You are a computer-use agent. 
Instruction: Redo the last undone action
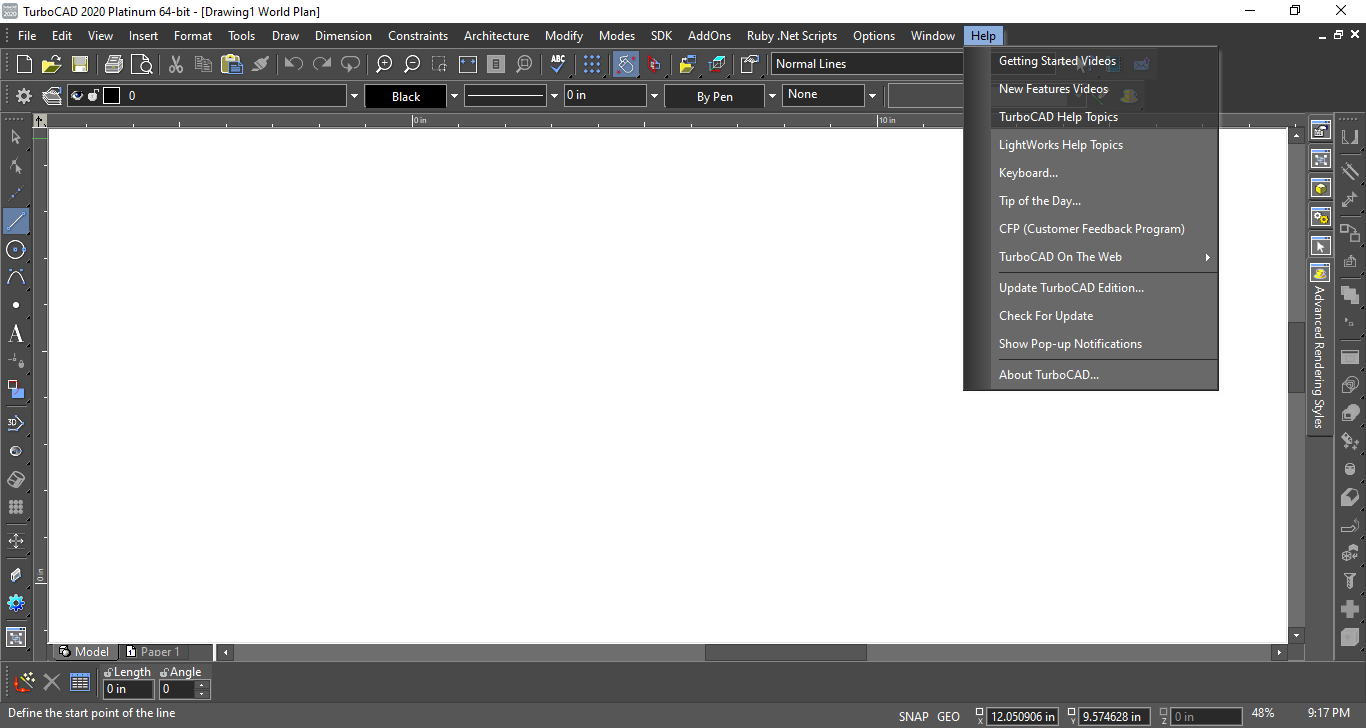pyautogui.click(x=322, y=64)
